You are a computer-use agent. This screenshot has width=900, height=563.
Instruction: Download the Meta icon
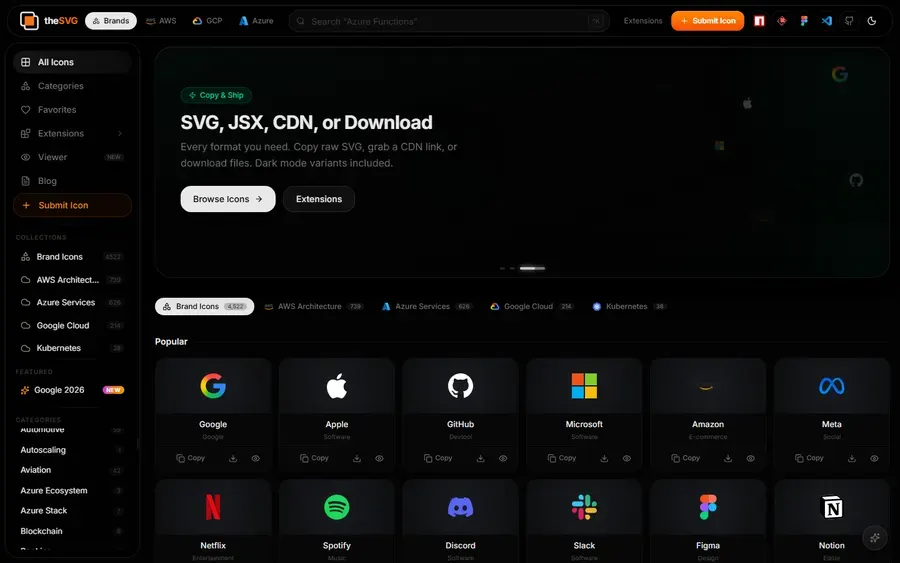click(x=852, y=459)
